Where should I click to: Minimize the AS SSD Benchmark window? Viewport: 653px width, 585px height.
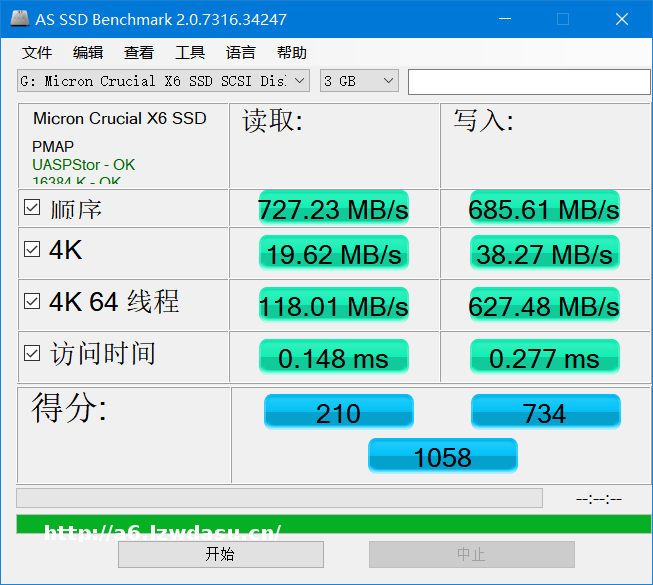507,19
